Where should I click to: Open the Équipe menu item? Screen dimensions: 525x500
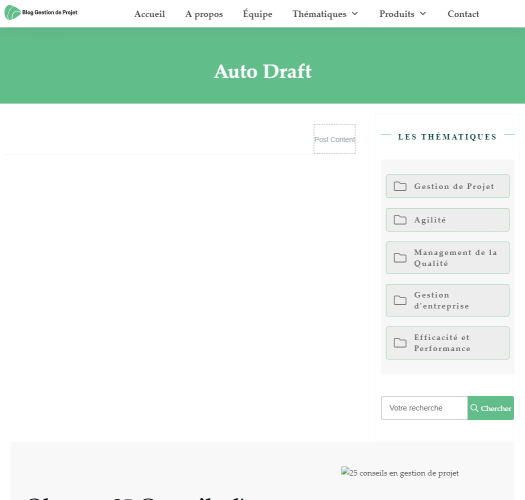[257, 14]
